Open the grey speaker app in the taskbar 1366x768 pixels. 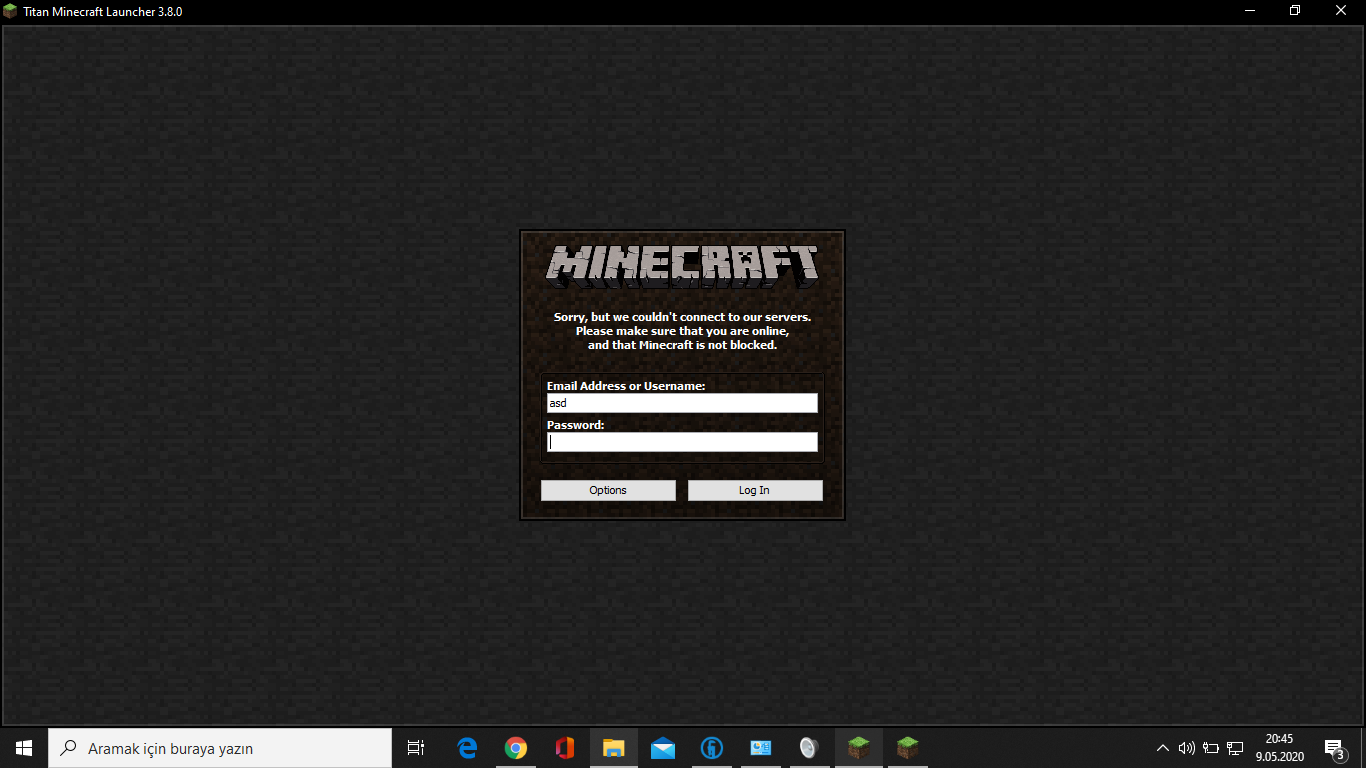tap(810, 748)
